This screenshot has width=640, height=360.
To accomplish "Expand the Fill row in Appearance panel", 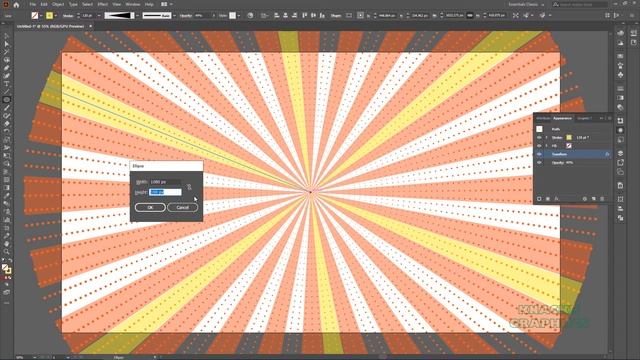I will tap(547, 146).
